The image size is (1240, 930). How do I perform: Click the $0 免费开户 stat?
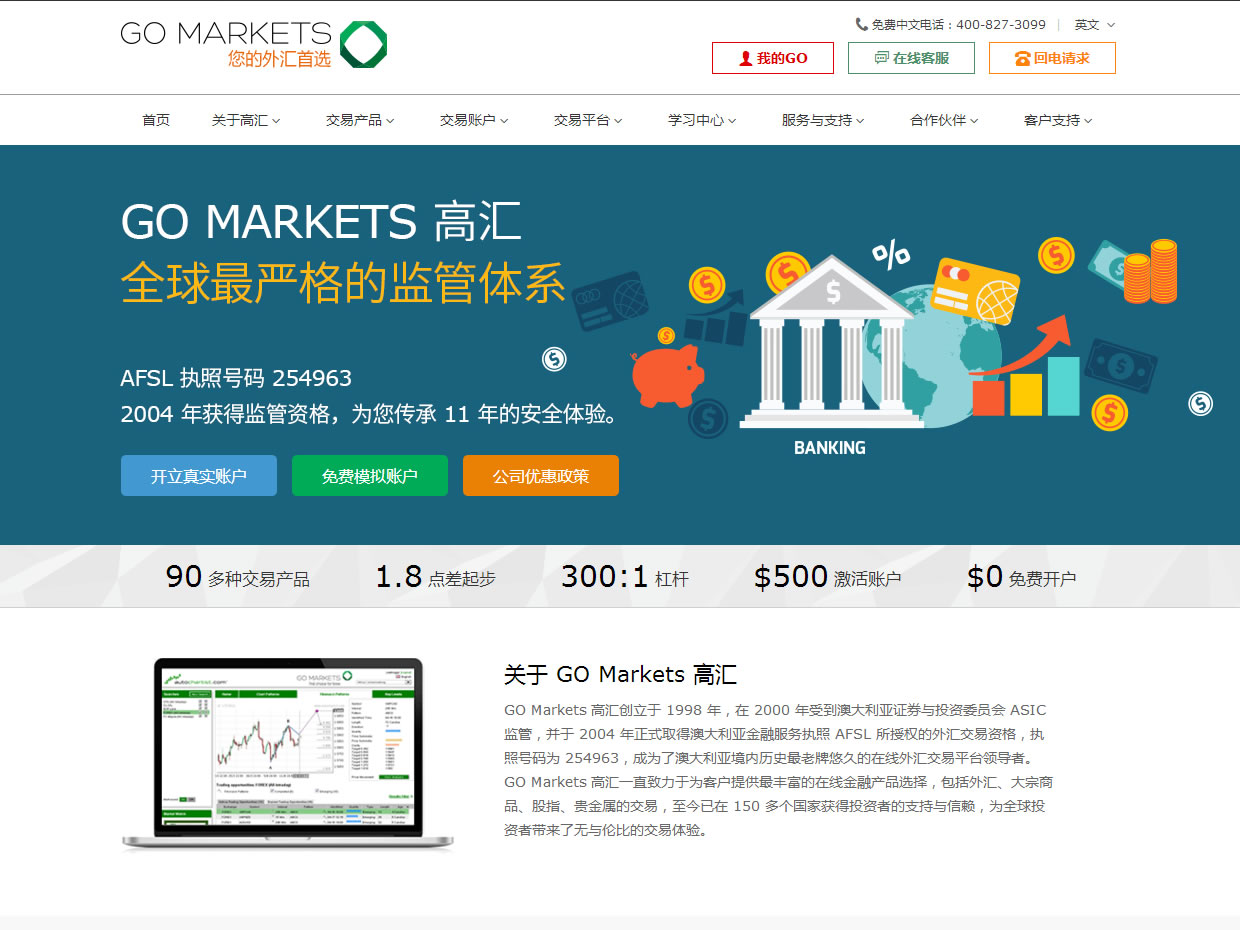click(1021, 577)
